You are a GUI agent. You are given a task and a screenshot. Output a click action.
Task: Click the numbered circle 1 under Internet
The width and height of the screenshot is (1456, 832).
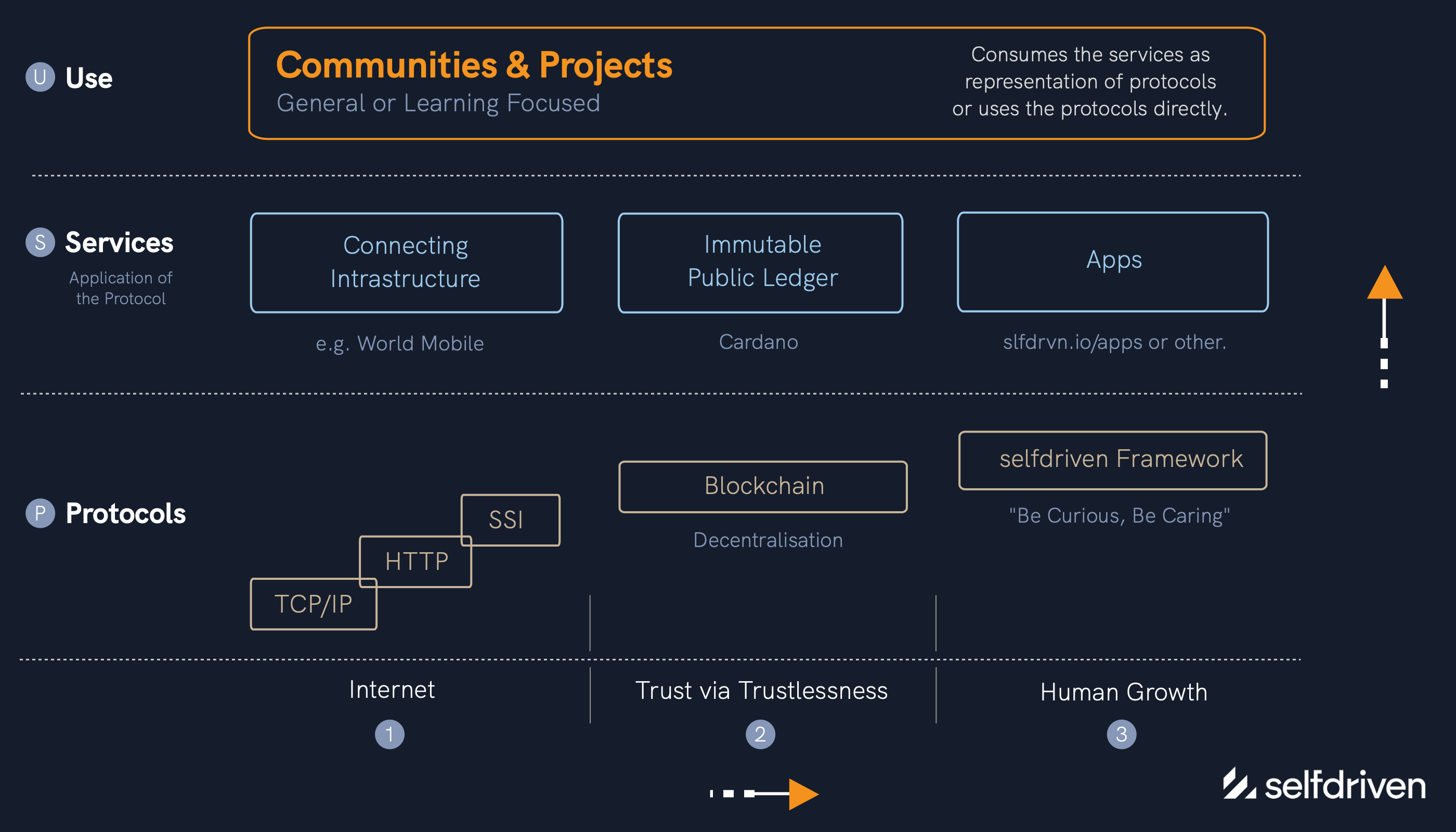(x=389, y=734)
